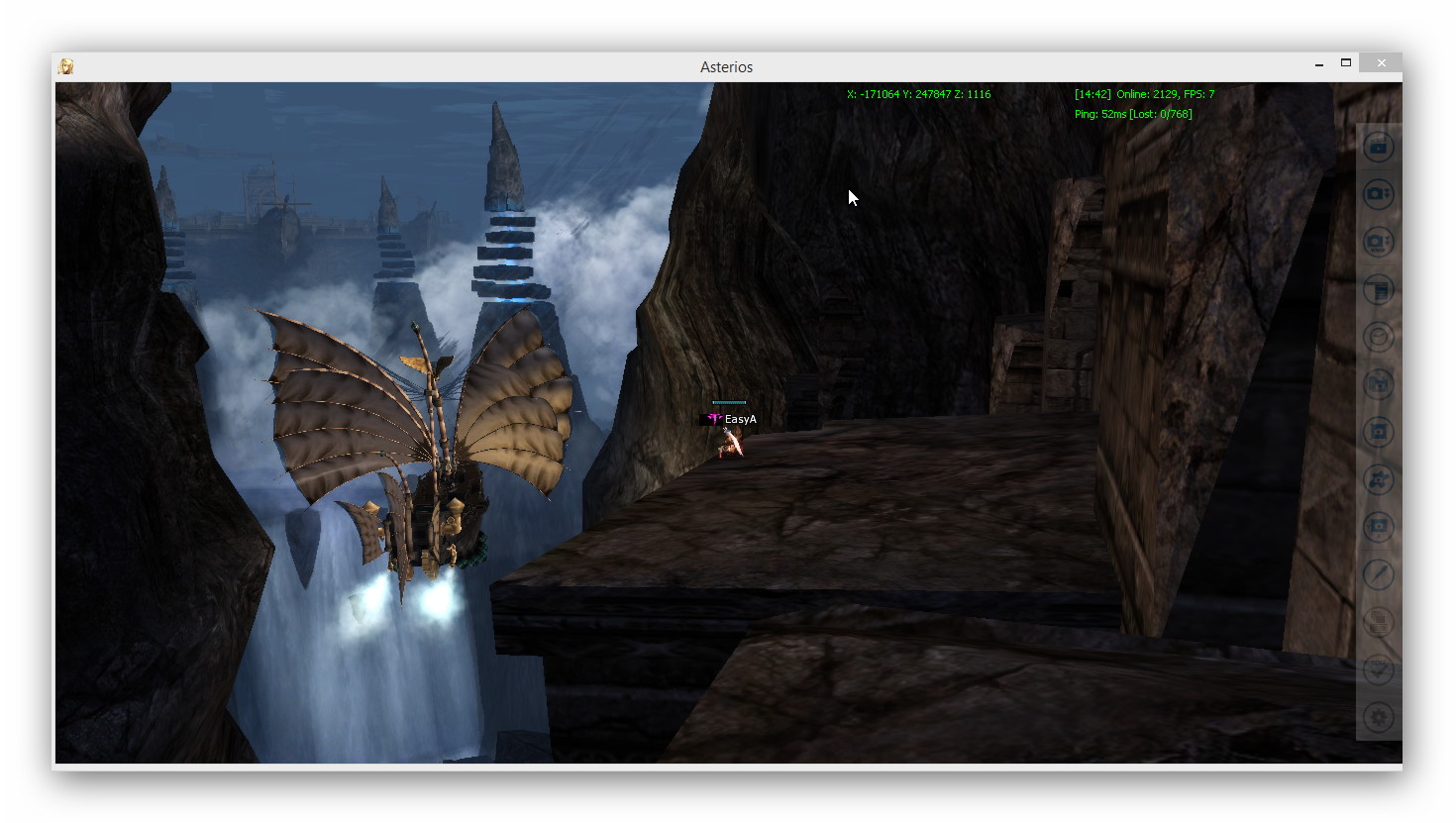The image size is (1456, 823).
Task: Click the stacked windows icon in sidebar
Action: (x=1379, y=622)
